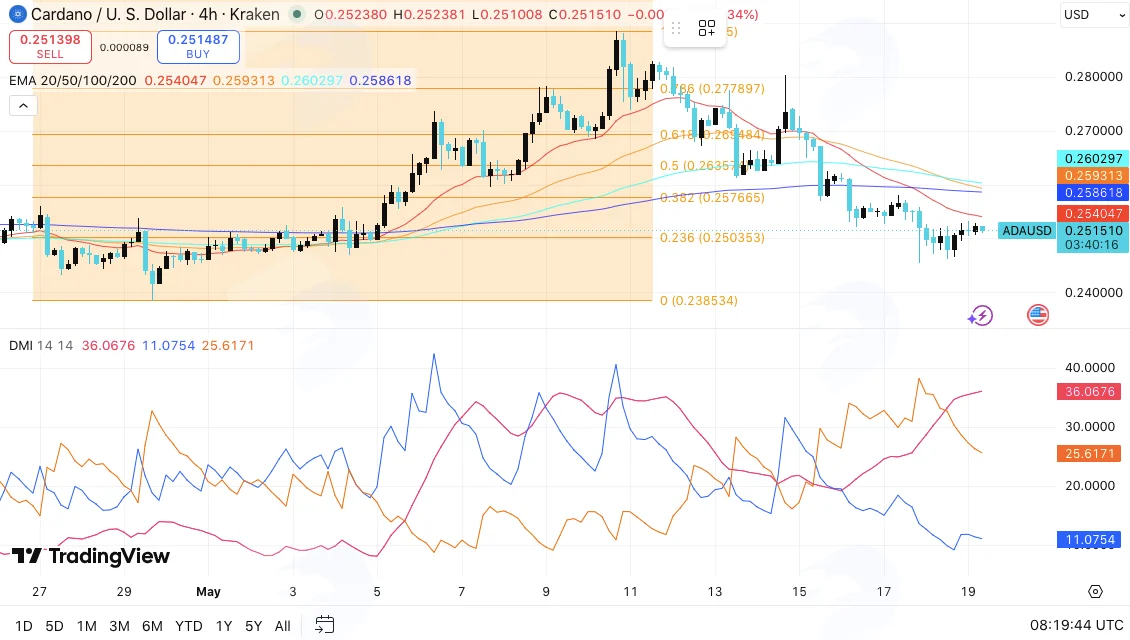Viewport: 1130px width, 640px height.
Task: Click the 36.0676 red DMI axis label
Action: (1090, 391)
